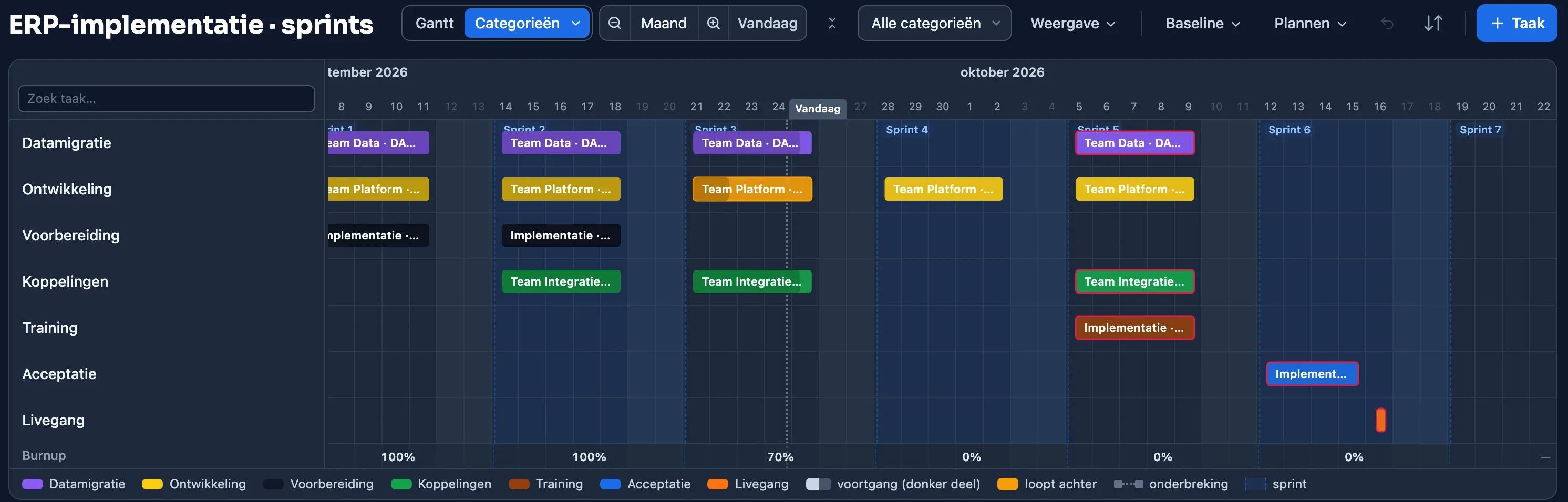The height and width of the screenshot is (502, 1568).
Task: Open the Implement… bar in the Acceptatie row
Action: pos(1312,374)
